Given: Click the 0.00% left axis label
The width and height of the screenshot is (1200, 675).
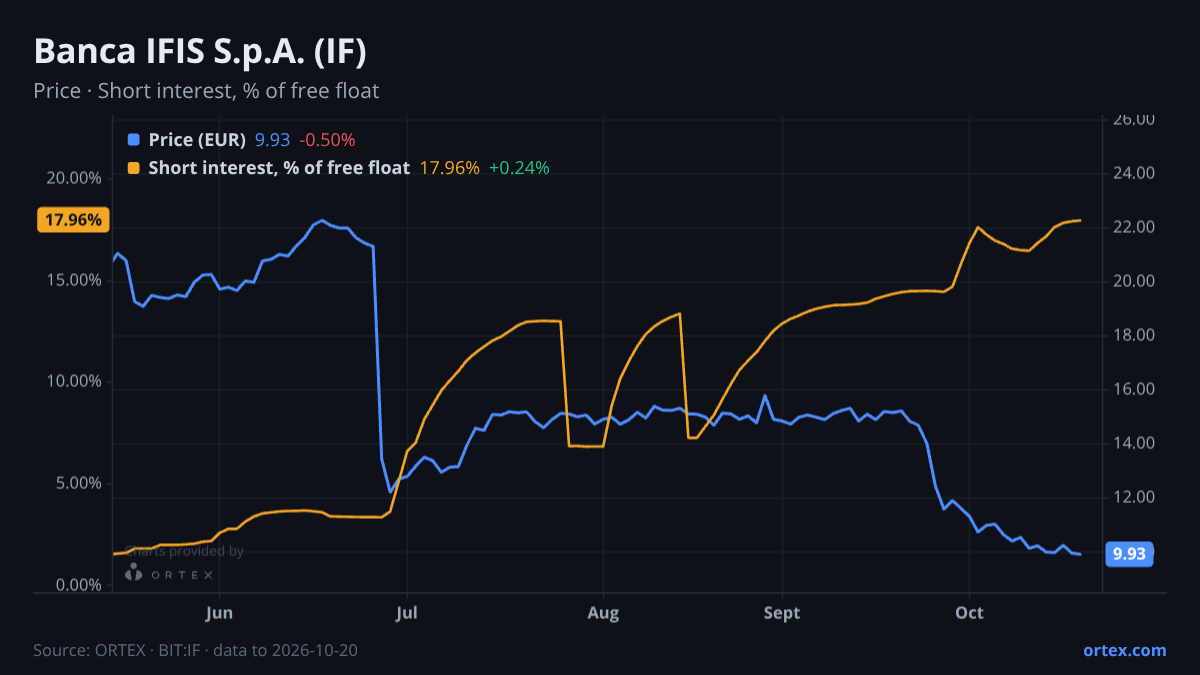Looking at the screenshot, I should click(x=78, y=585).
